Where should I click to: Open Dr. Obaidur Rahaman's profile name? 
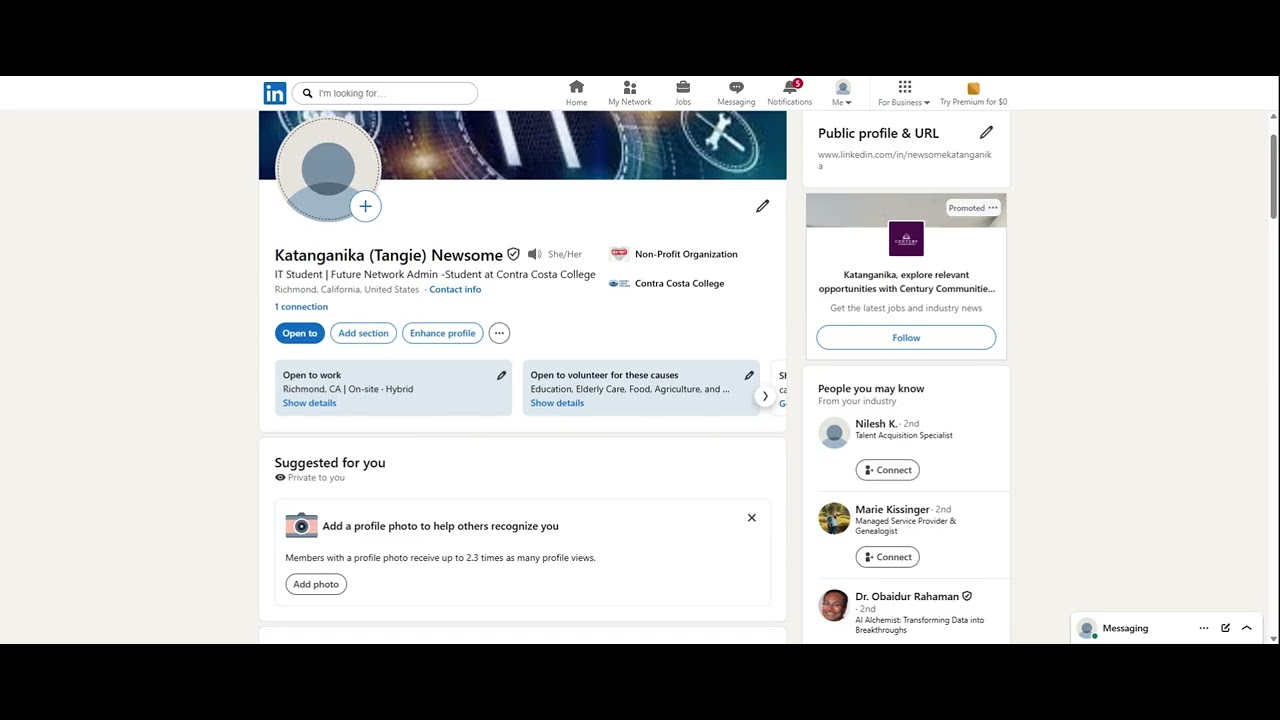pyautogui.click(x=907, y=596)
